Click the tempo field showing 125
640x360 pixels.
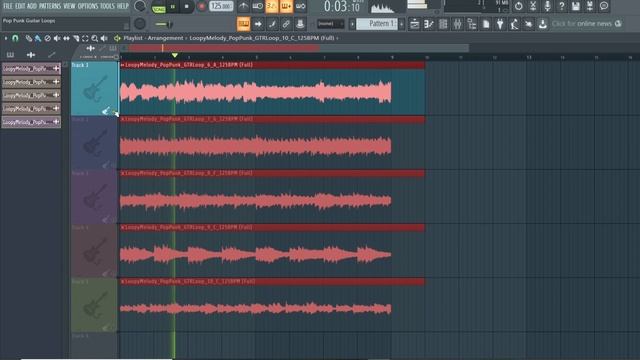click(x=221, y=6)
